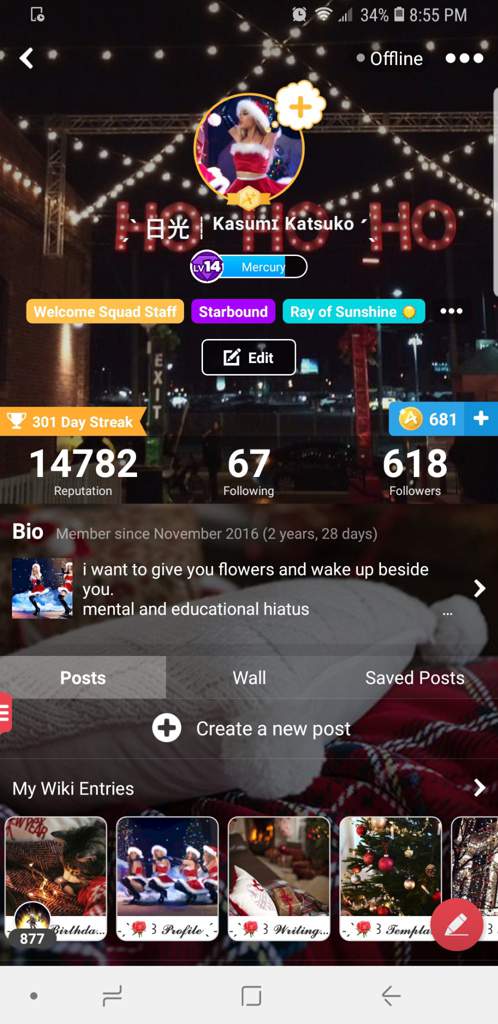The width and height of the screenshot is (498, 1024).
Task: View the 618 Followers list
Action: (414, 472)
